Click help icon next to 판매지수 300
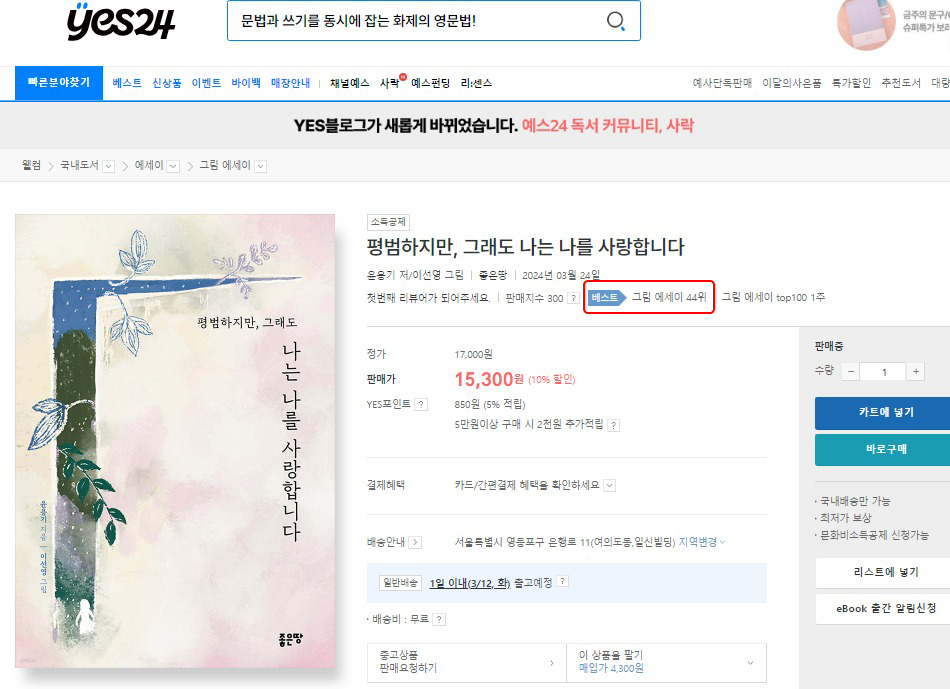Image resolution: width=950 pixels, height=689 pixels. [573, 298]
